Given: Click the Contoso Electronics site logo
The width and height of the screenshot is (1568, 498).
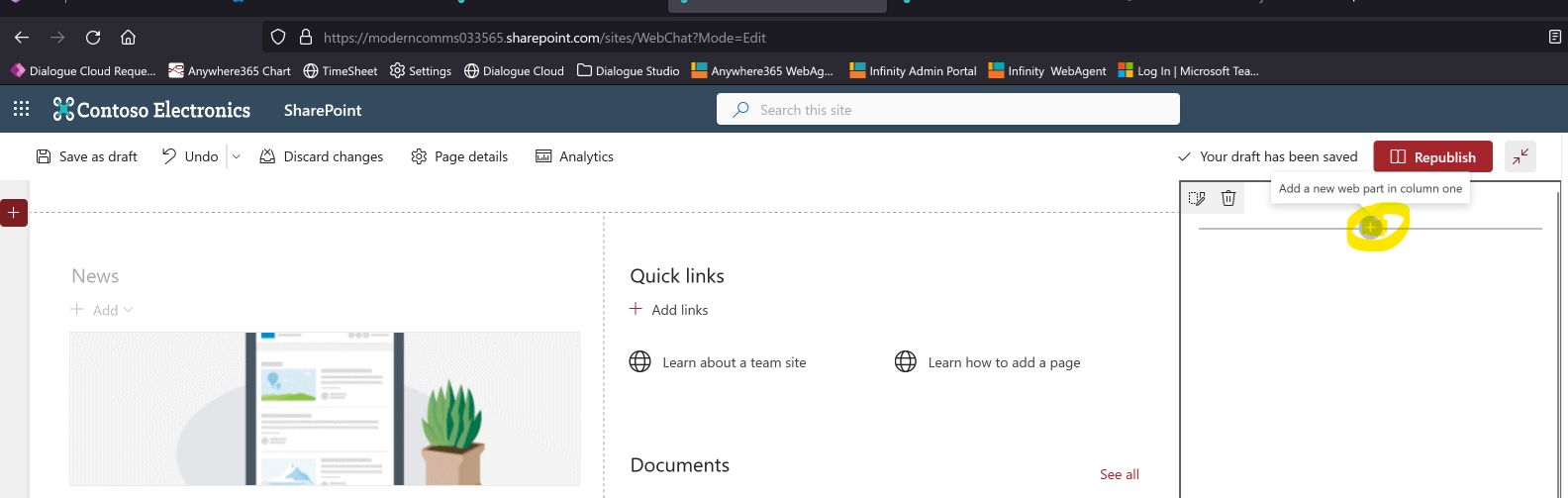Looking at the screenshot, I should [151, 110].
